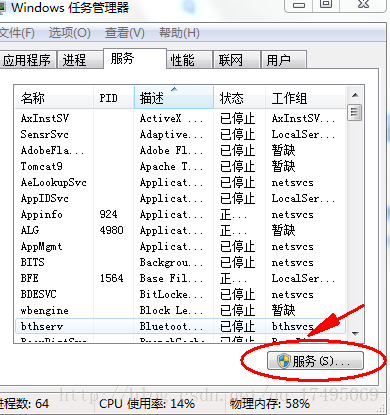The width and height of the screenshot is (390, 415).
Task: Select the SensrSvc service row
Action: [x=180, y=134]
